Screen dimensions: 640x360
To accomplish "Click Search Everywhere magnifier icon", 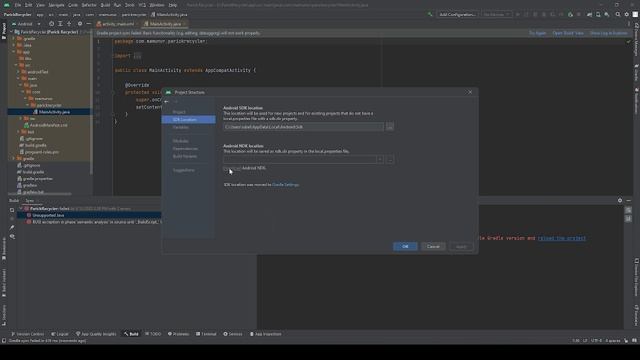I will [x=618, y=15].
